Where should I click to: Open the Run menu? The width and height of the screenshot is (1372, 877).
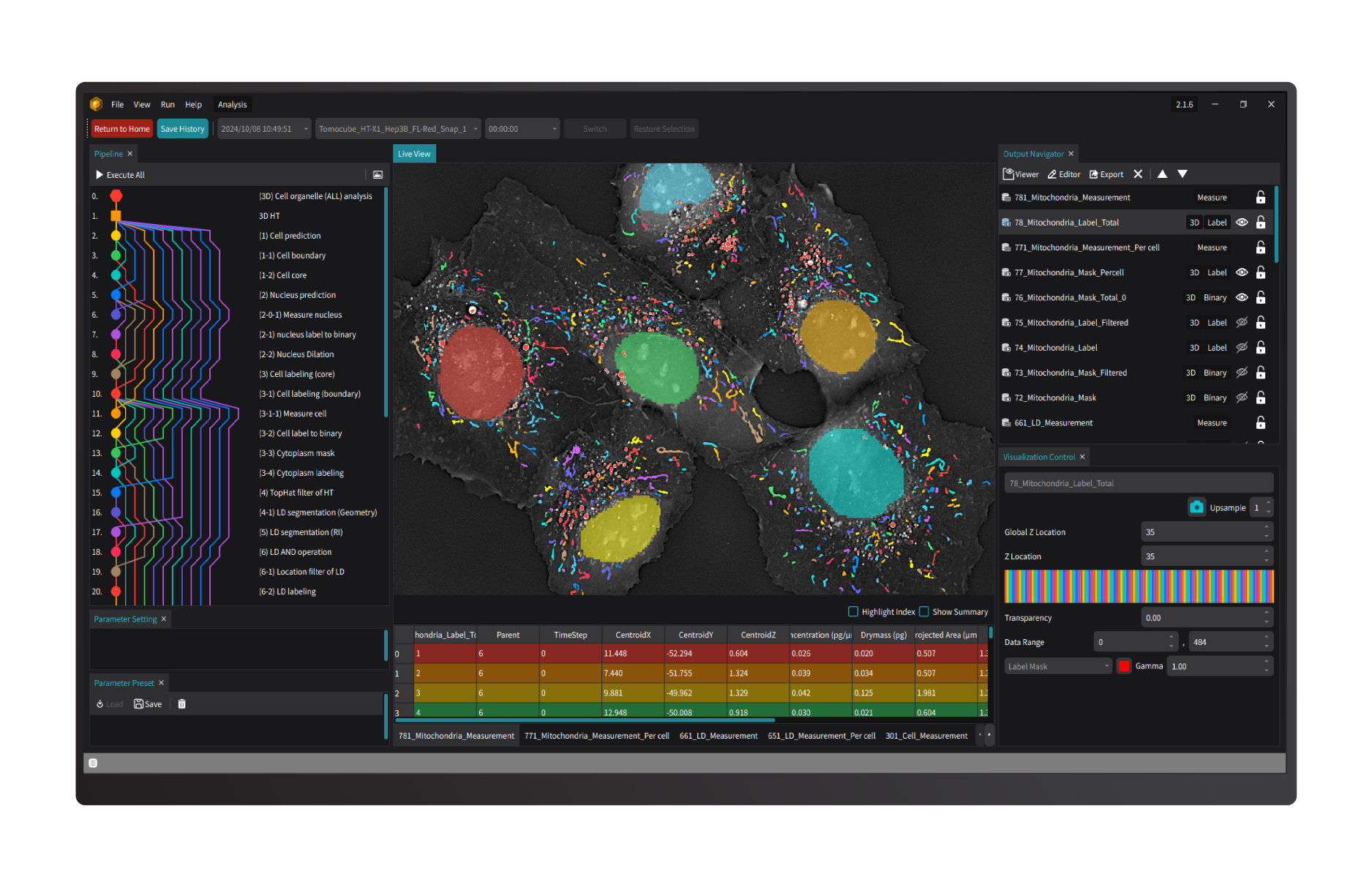tap(168, 105)
